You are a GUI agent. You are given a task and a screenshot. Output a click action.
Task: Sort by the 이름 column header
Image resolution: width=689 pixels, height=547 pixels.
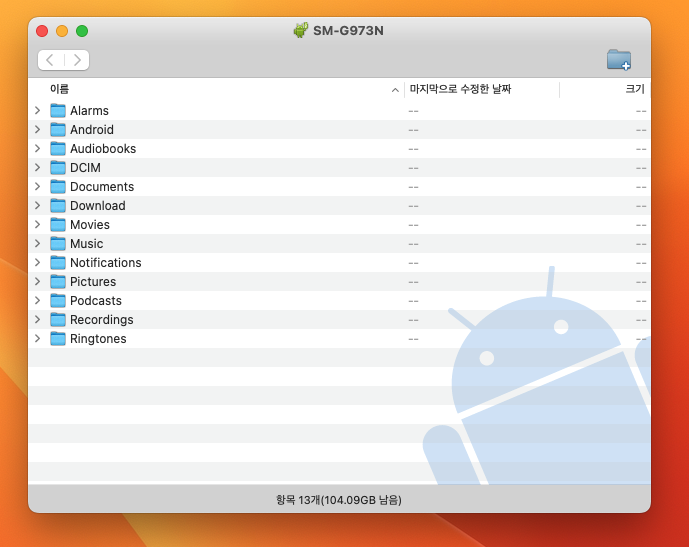(x=59, y=89)
